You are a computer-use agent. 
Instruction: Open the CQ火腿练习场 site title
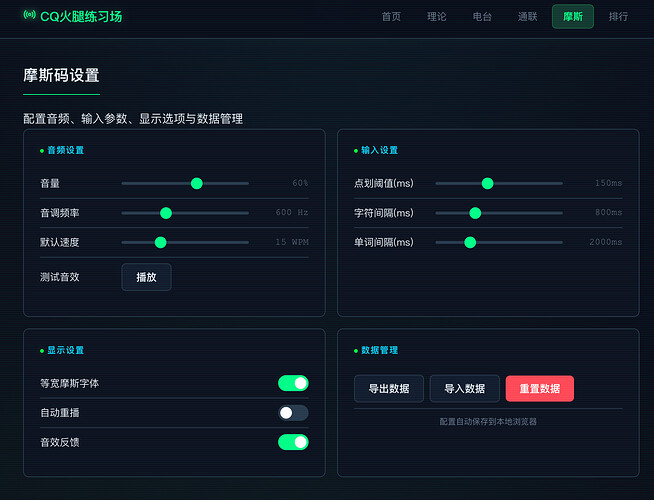81,17
